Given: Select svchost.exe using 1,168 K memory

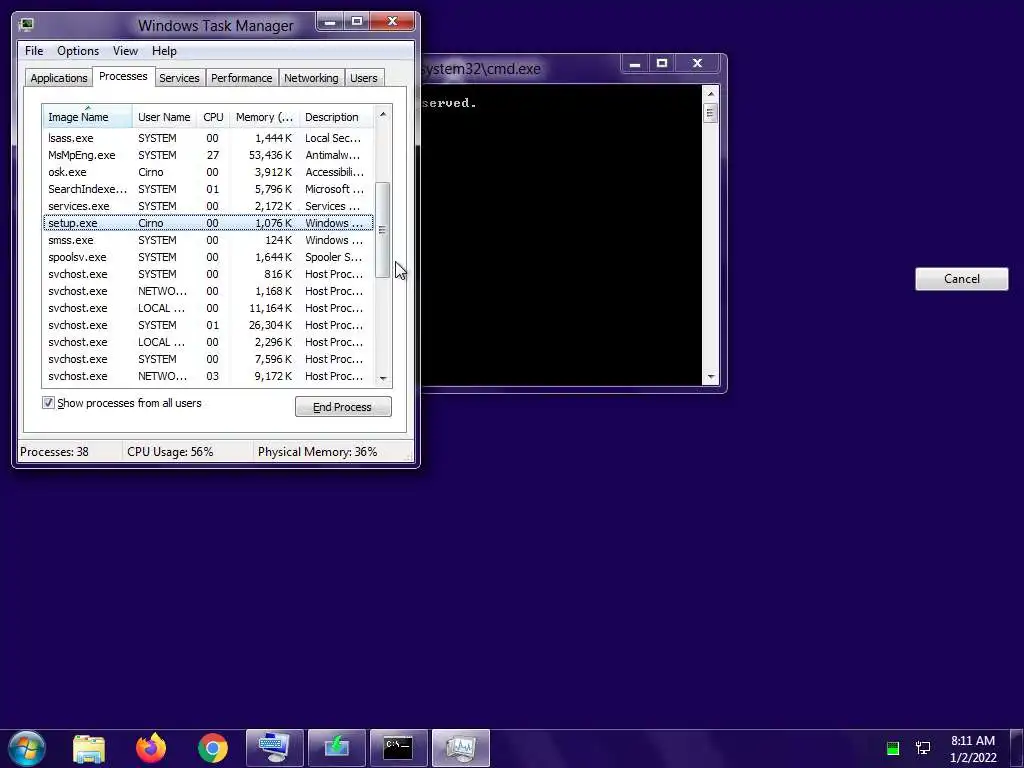Looking at the screenshot, I should coord(208,291).
